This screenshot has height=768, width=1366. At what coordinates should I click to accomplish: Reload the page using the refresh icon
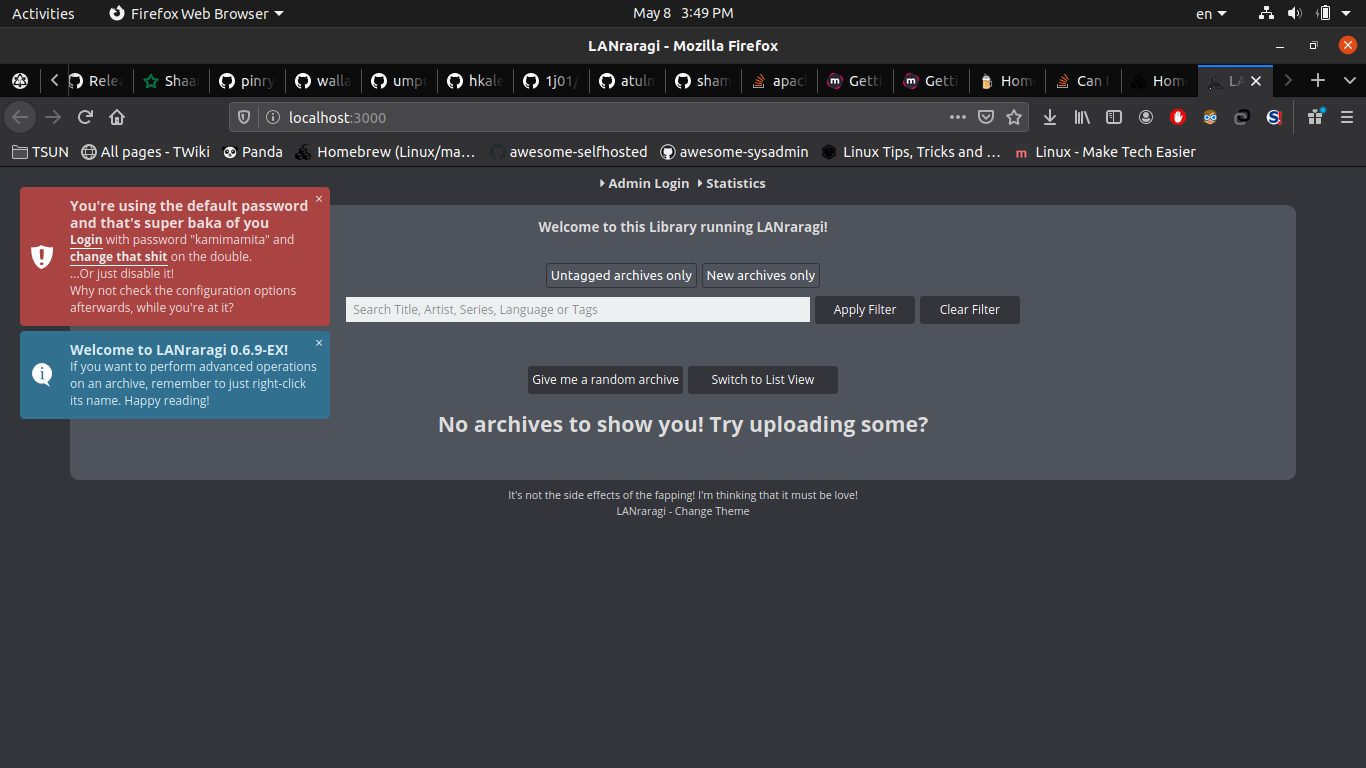coord(85,117)
